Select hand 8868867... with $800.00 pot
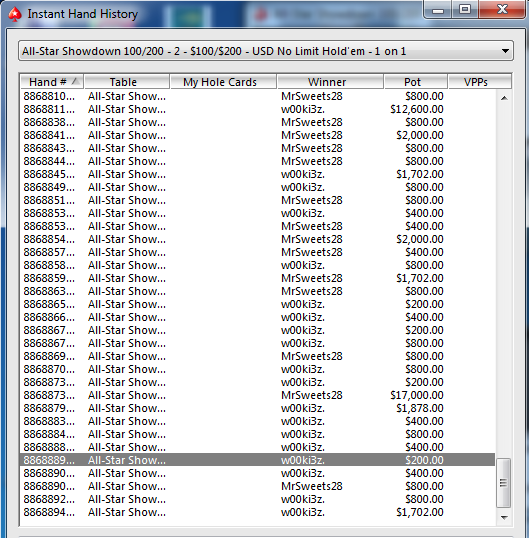The width and height of the screenshot is (529, 538). (257, 343)
